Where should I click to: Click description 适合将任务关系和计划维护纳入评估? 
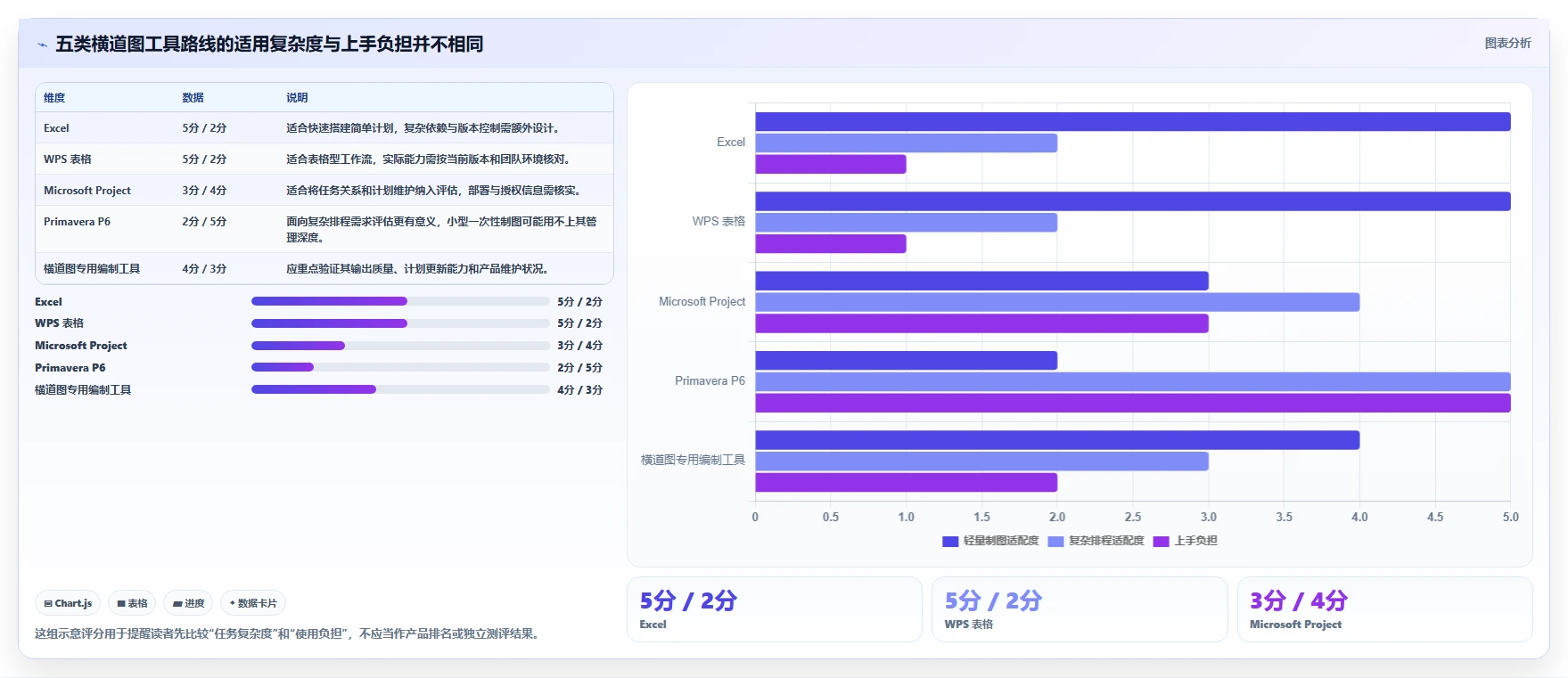435,191
